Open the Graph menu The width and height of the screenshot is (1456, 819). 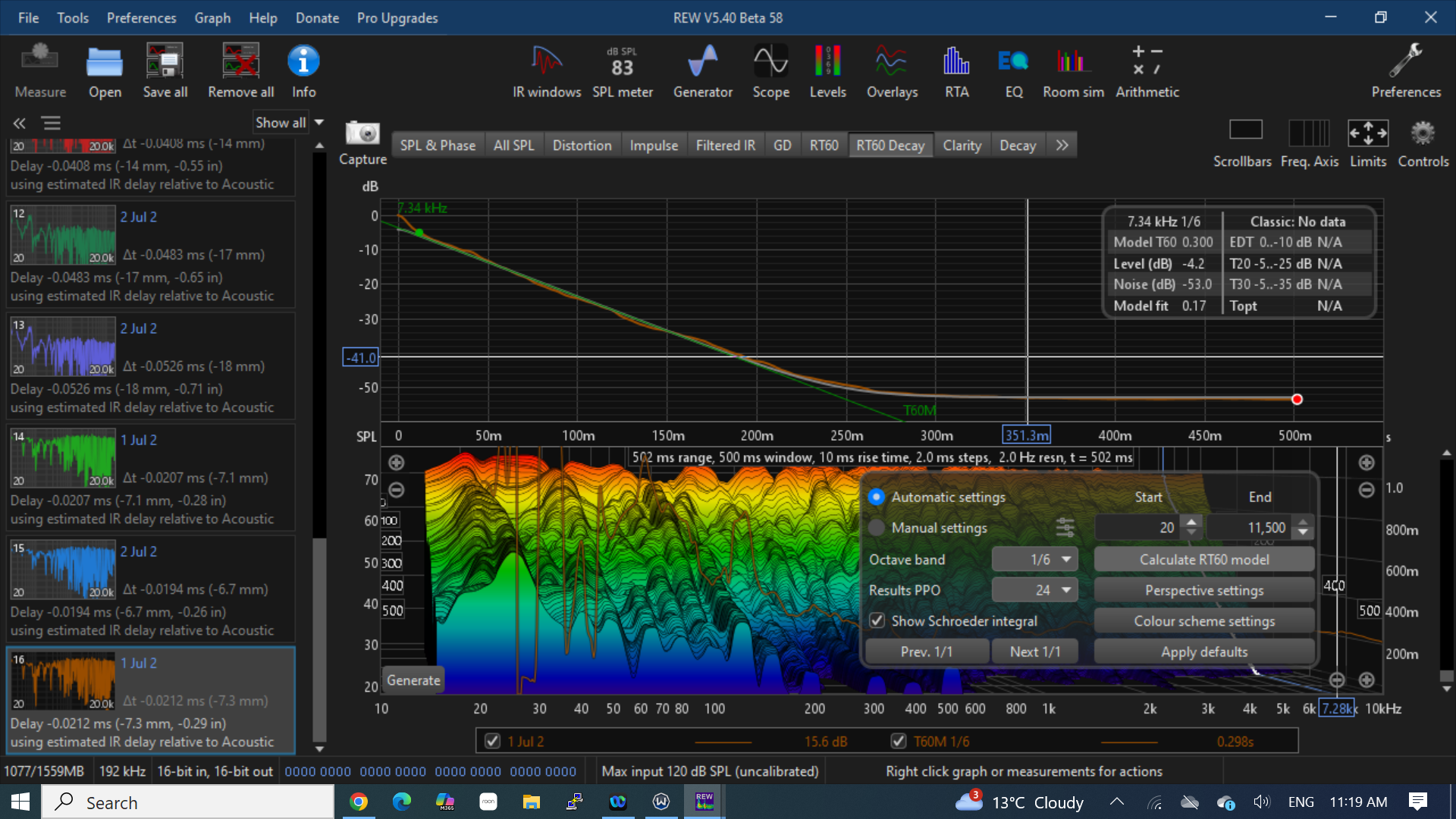(212, 17)
